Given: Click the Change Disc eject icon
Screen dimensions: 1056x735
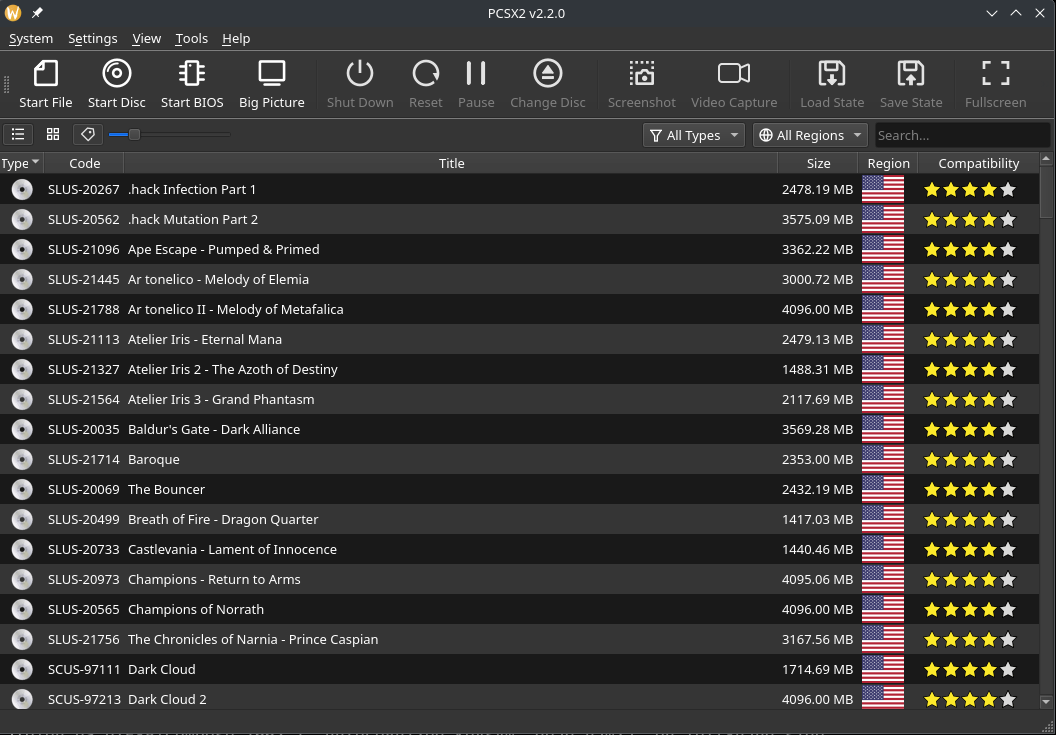Looking at the screenshot, I should pos(548,73).
